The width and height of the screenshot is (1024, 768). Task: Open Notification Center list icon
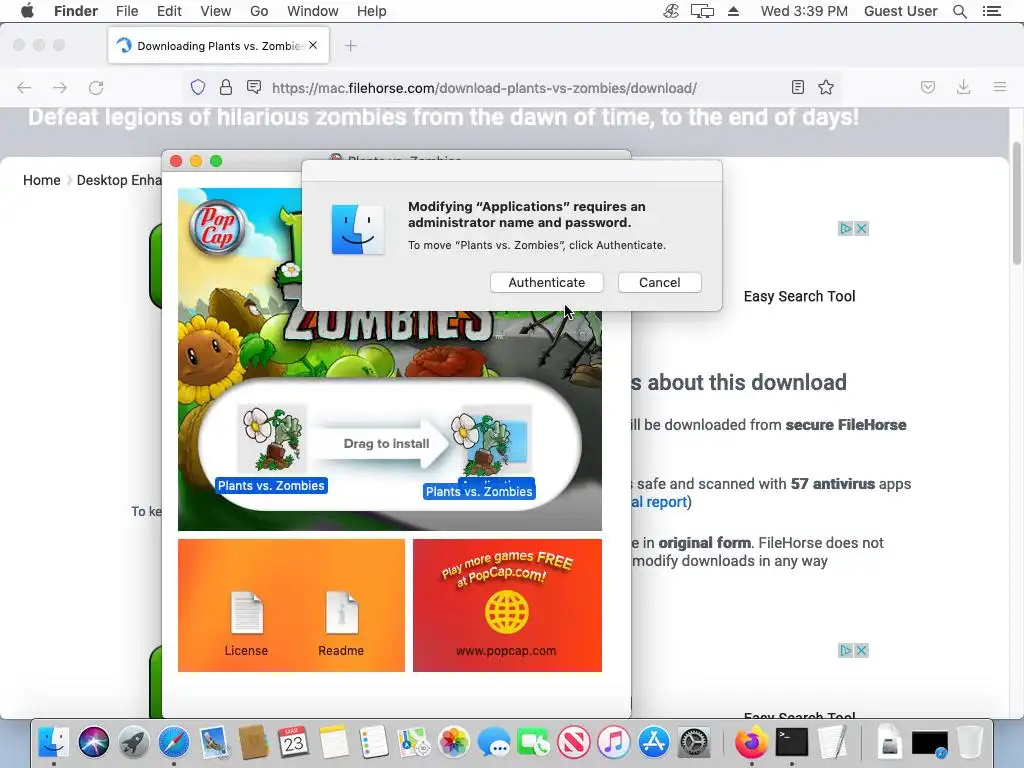pyautogui.click(x=992, y=11)
